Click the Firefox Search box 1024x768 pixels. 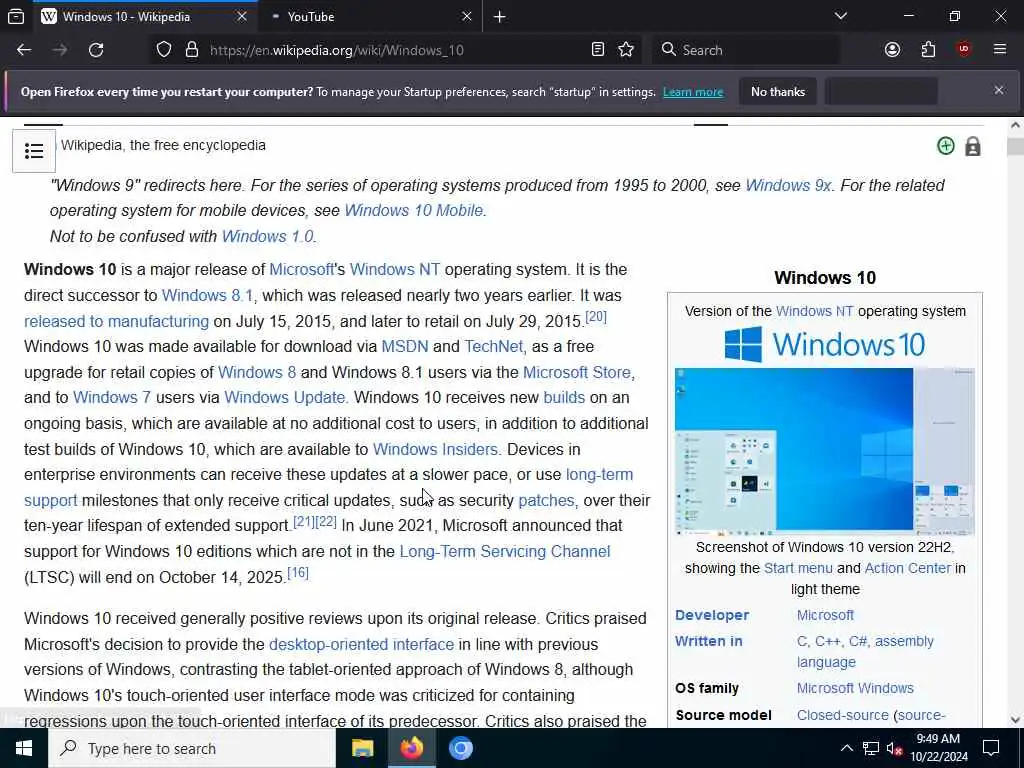tap(744, 50)
